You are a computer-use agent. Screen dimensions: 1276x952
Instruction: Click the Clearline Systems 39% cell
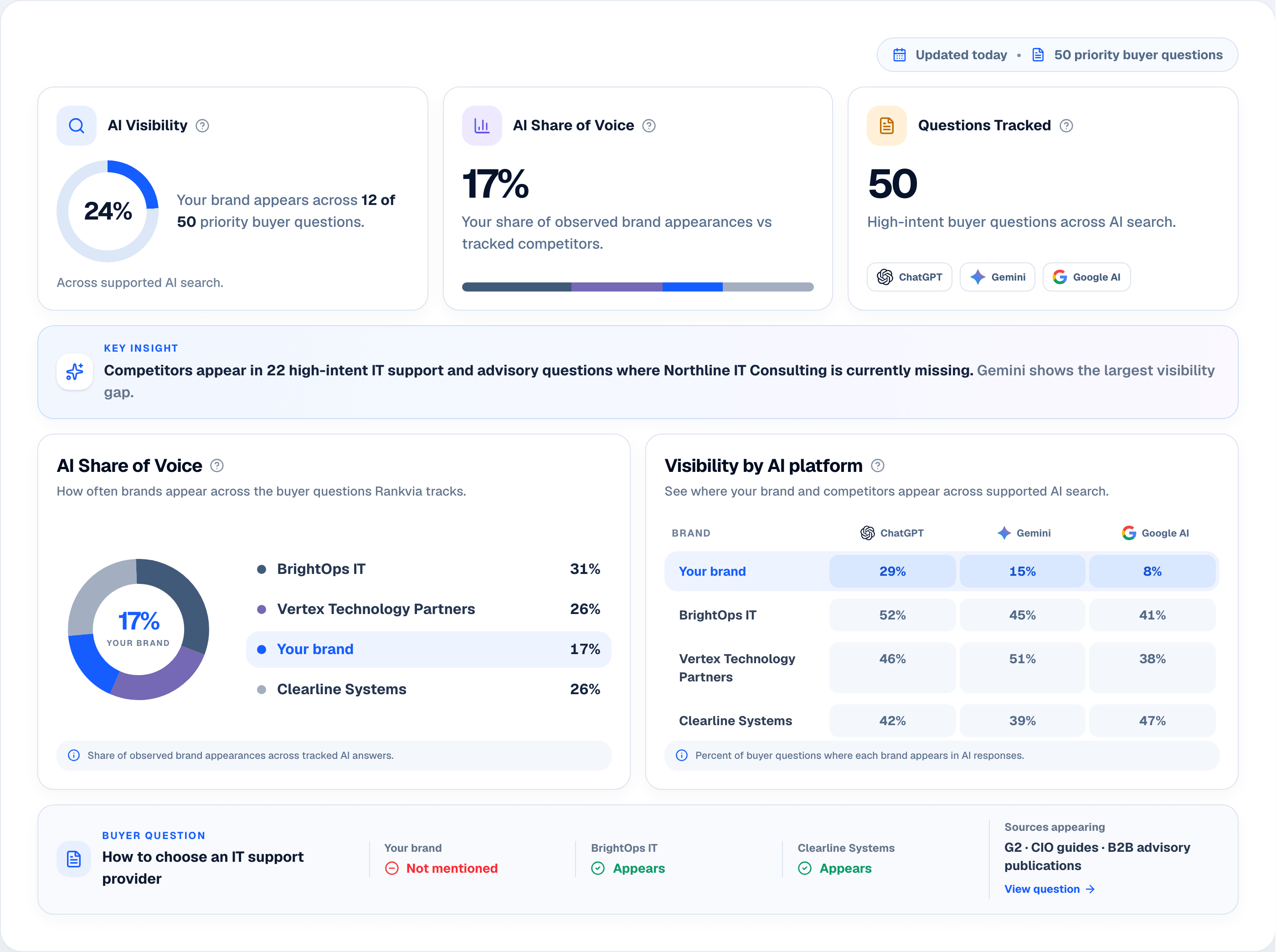[1022, 721]
